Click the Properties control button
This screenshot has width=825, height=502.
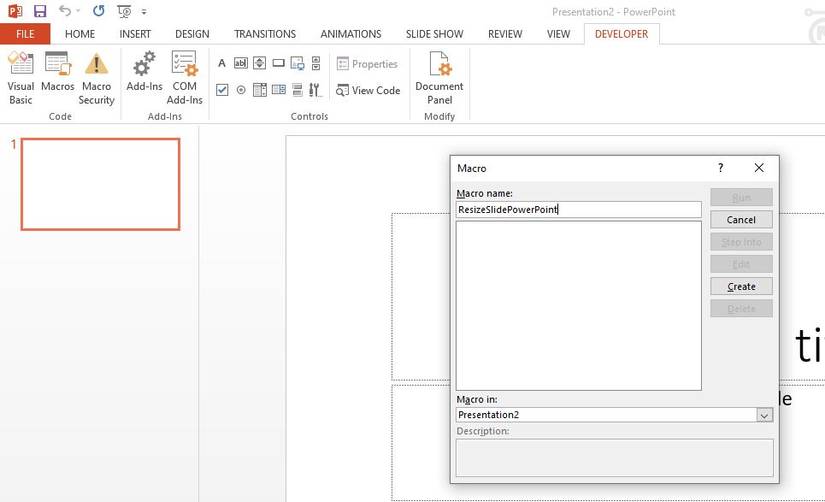pyautogui.click(x=367, y=64)
